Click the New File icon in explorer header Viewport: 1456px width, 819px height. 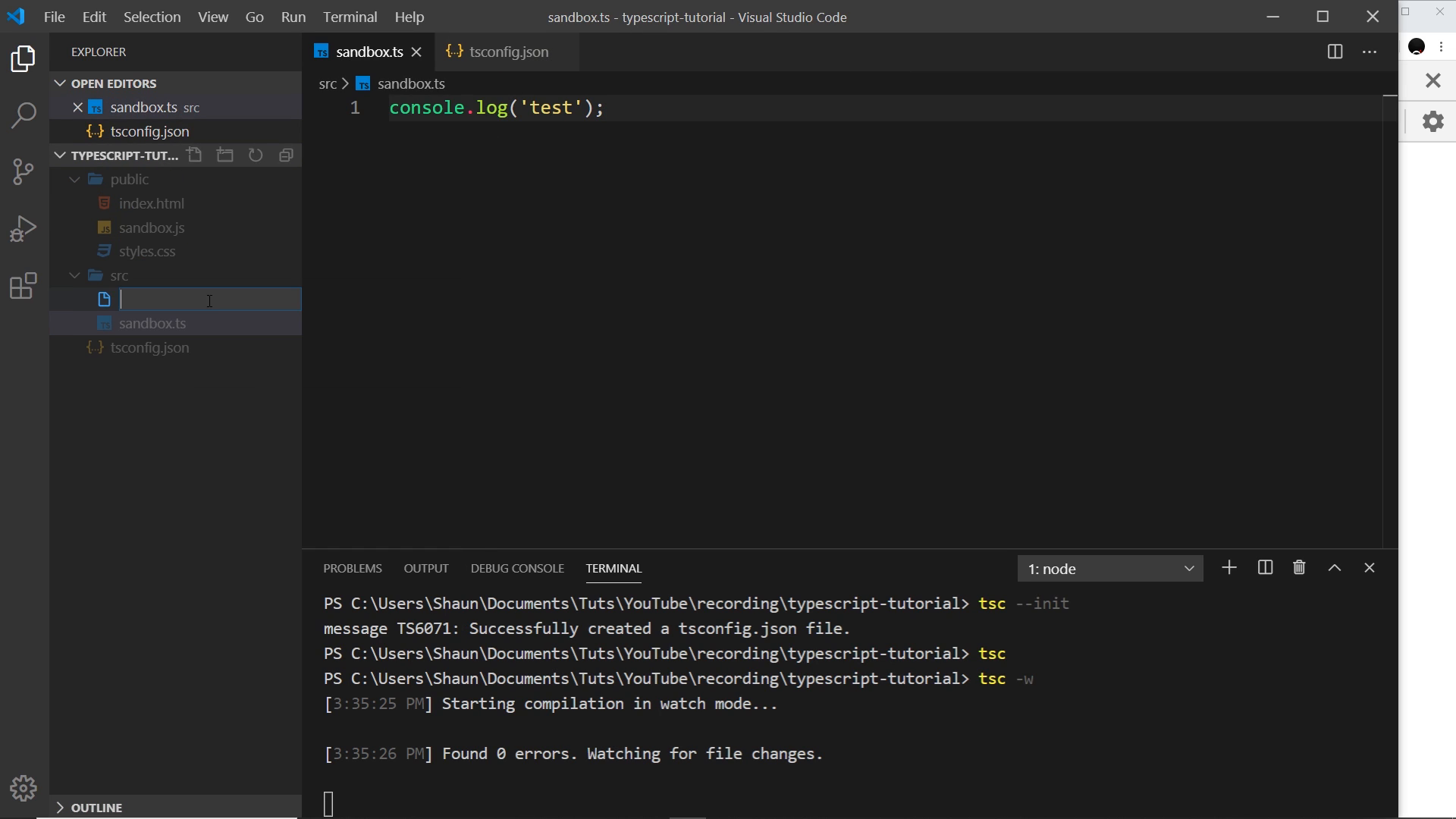pyautogui.click(x=195, y=155)
